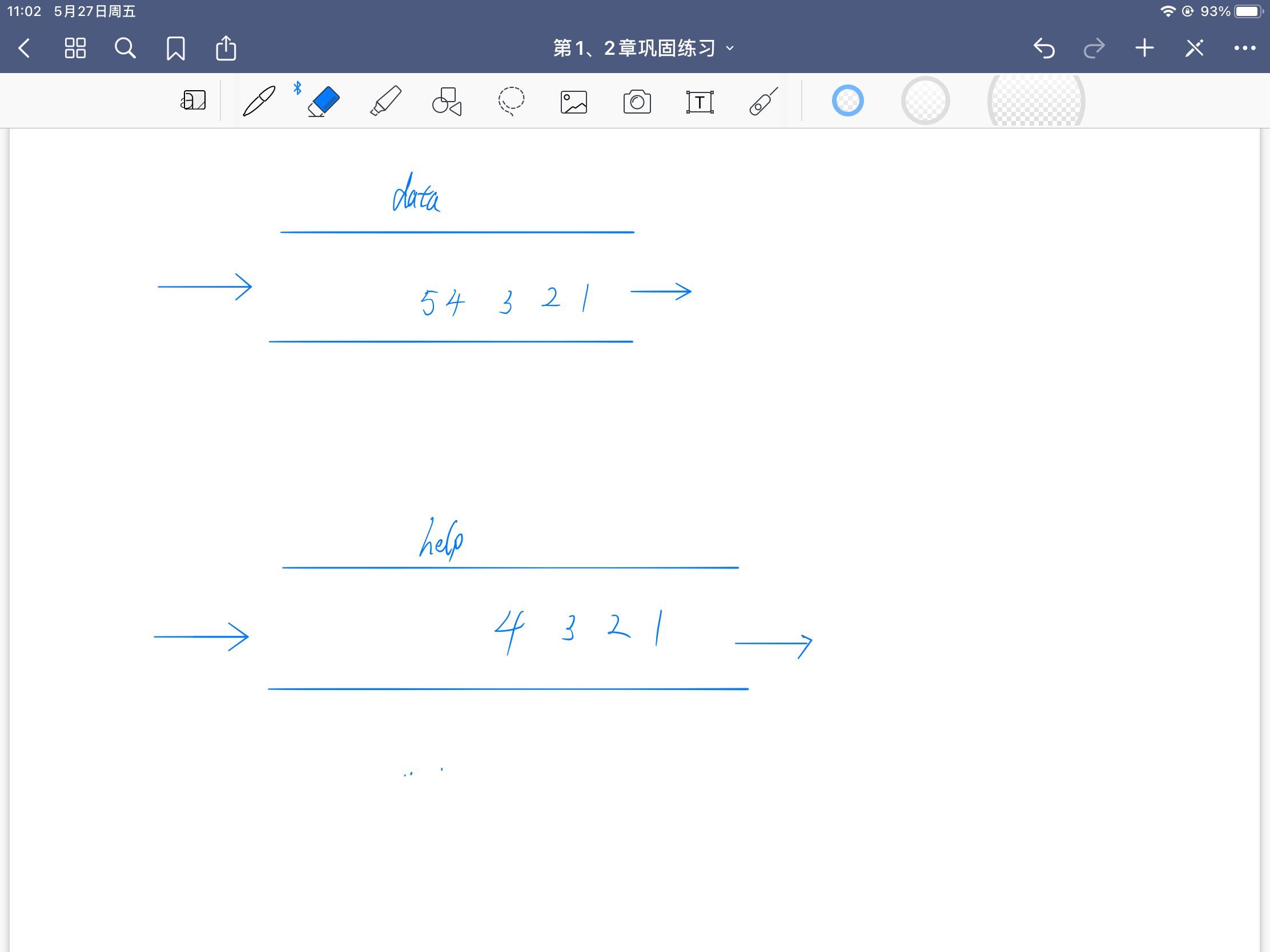Tap the Wi-Fi status icon

(x=1167, y=11)
